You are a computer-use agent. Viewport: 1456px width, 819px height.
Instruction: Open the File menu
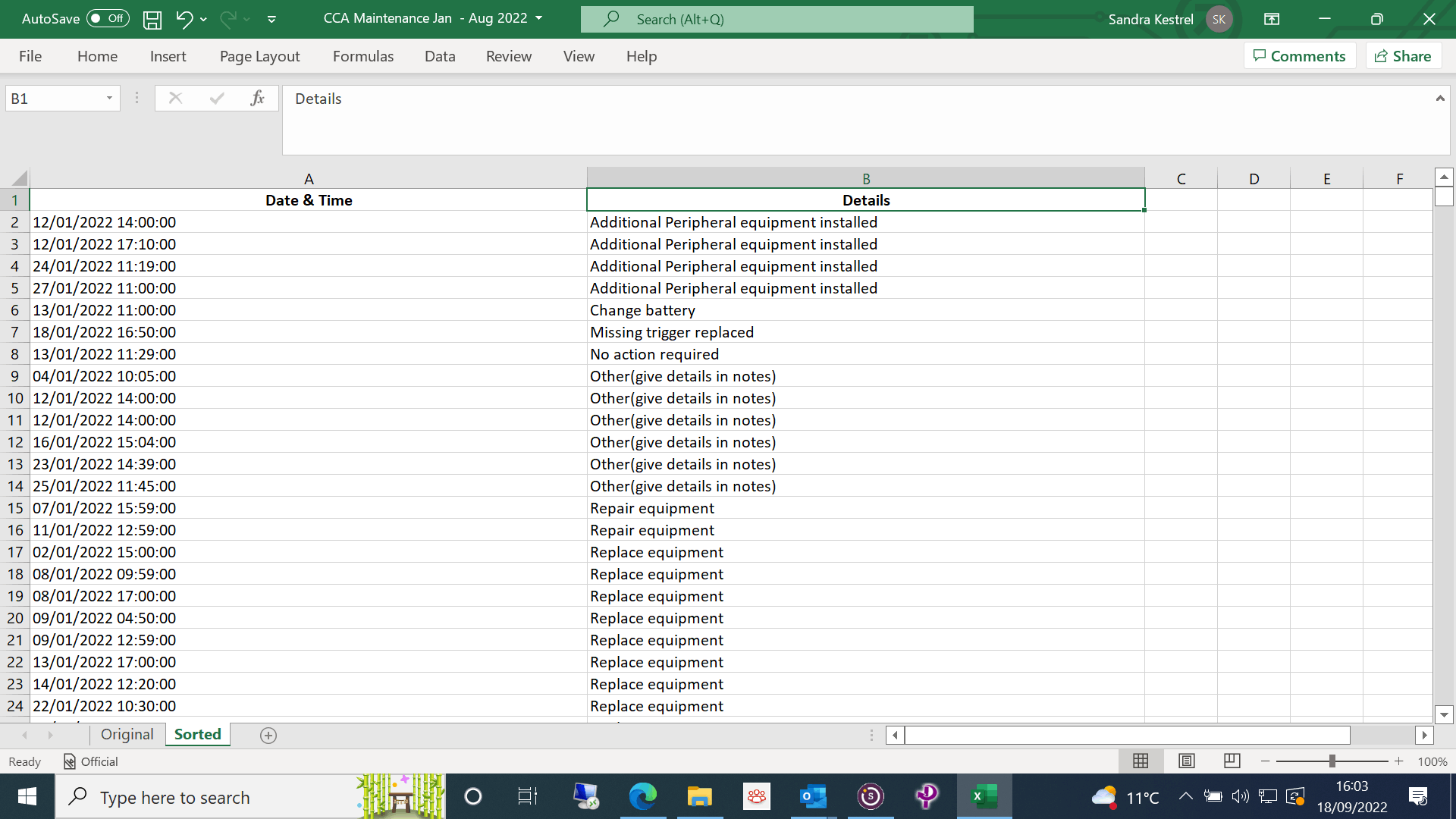coord(30,56)
